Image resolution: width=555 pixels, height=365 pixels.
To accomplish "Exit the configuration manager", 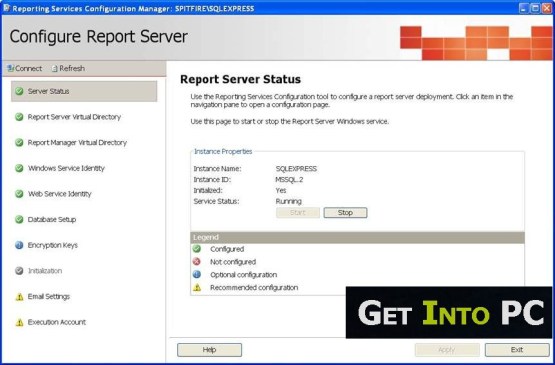I will pyautogui.click(x=517, y=350).
